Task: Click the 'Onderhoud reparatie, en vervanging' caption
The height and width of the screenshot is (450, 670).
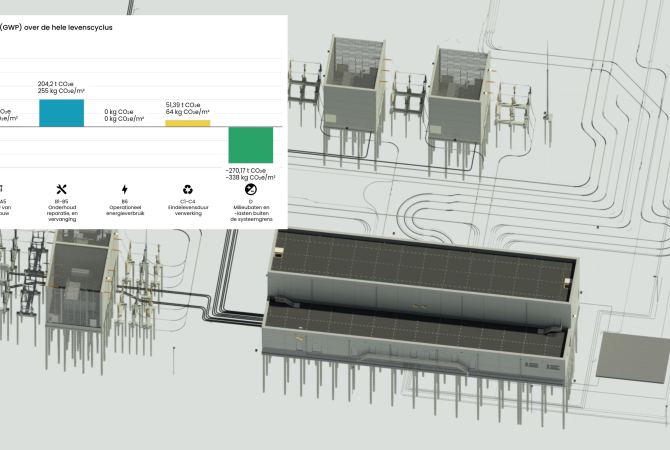Action: (x=62, y=213)
